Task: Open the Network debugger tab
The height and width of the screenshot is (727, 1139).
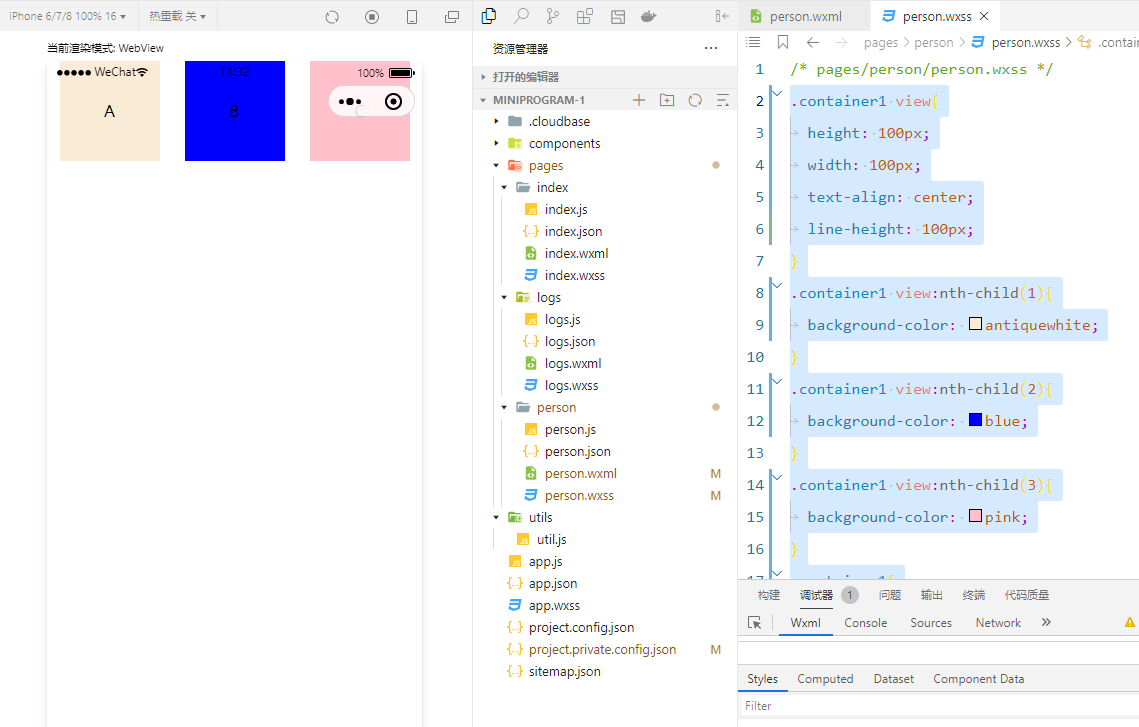Action: point(998,623)
